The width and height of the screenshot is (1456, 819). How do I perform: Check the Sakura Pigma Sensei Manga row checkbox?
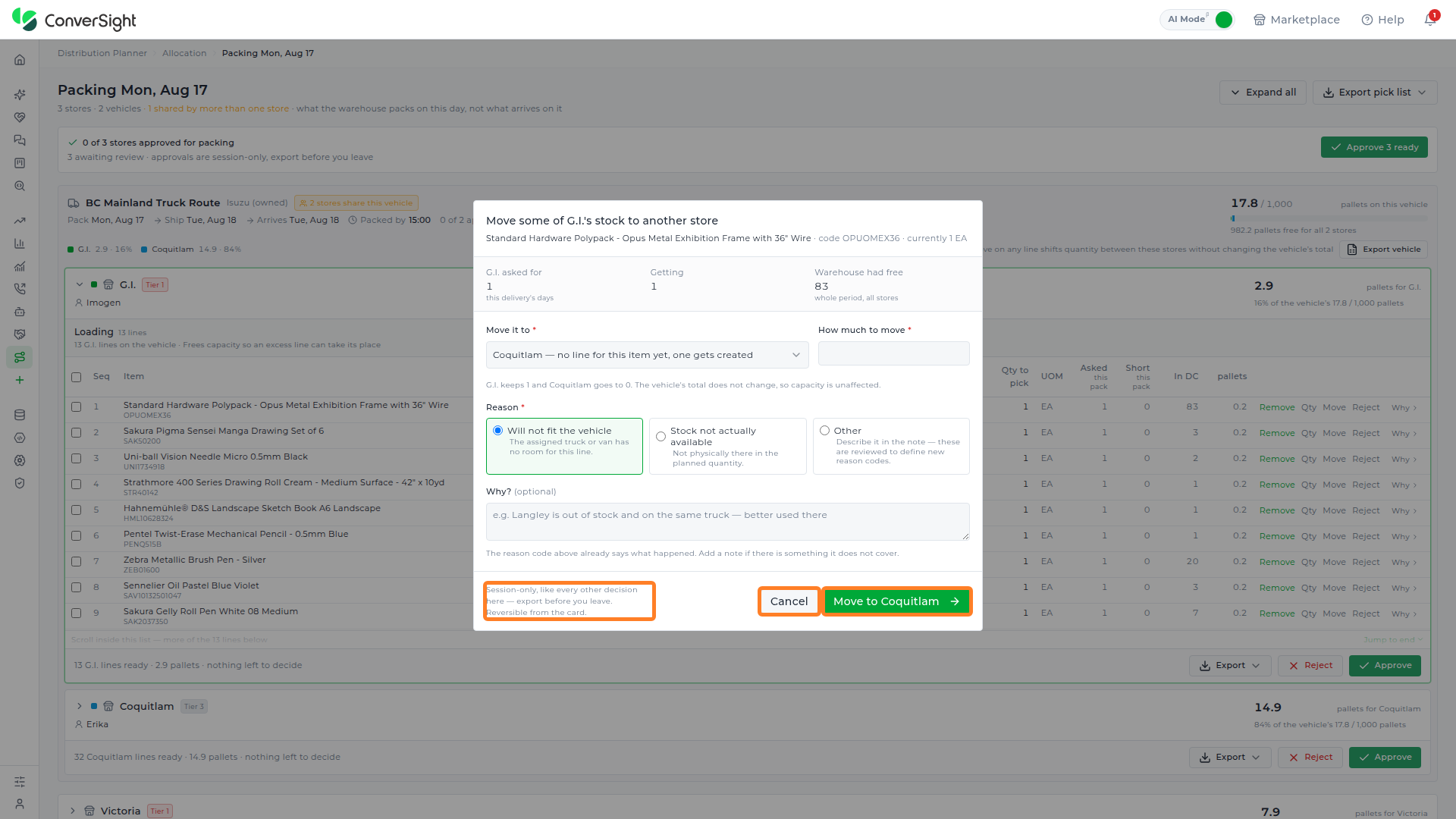76,433
